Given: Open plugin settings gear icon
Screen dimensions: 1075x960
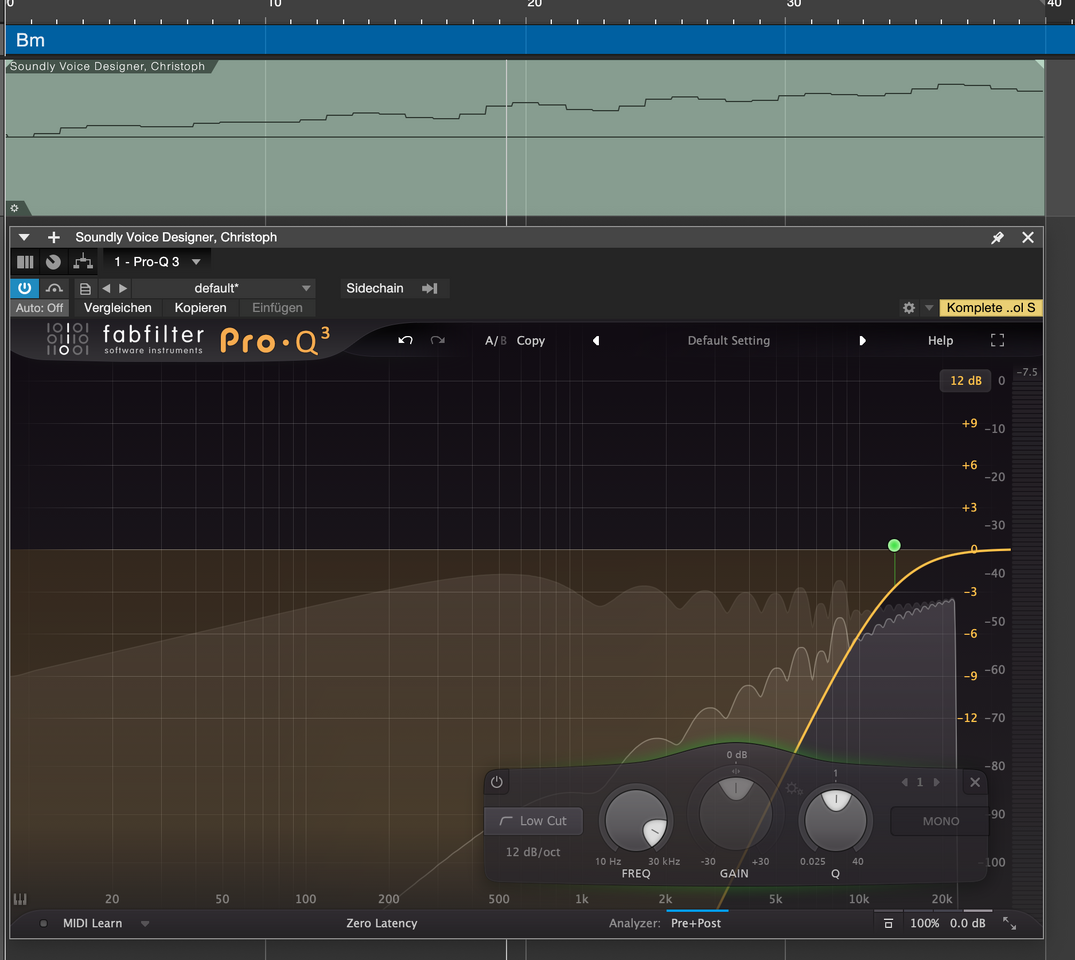Looking at the screenshot, I should point(909,308).
